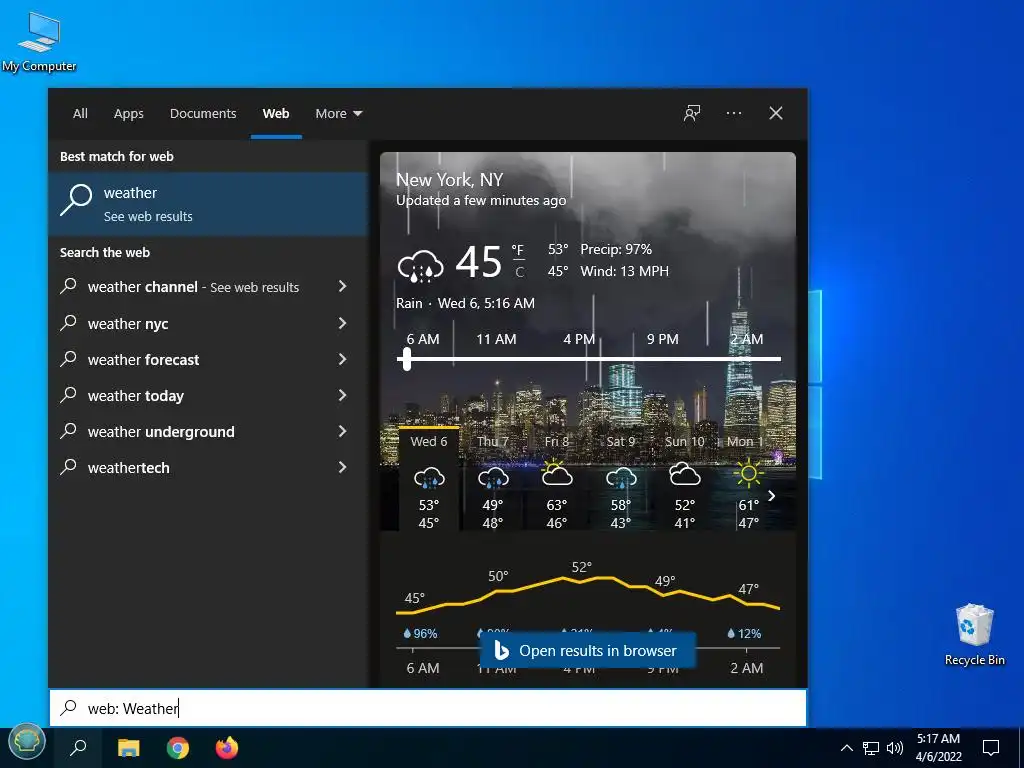Click 12% precipitation label on chart

pos(744,633)
